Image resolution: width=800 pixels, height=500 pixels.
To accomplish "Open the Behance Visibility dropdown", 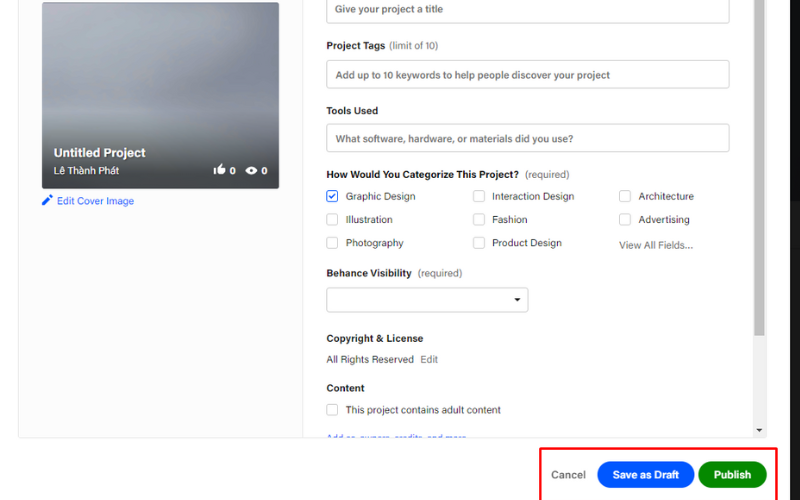I will (427, 299).
